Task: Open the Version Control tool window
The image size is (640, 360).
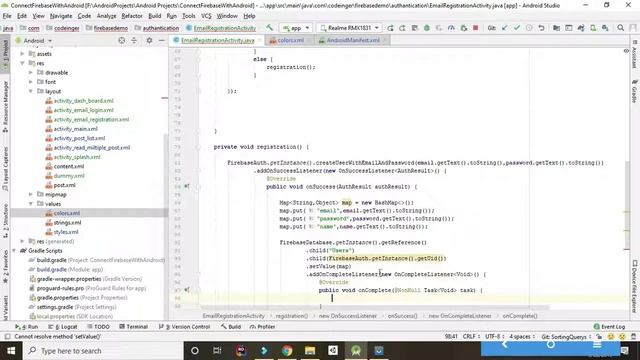Action: (x=184, y=327)
